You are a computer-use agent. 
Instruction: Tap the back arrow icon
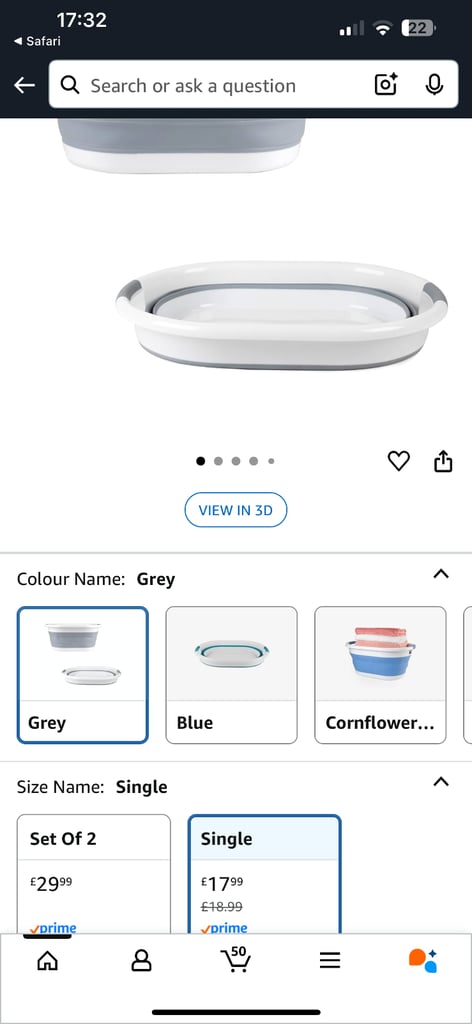point(24,85)
